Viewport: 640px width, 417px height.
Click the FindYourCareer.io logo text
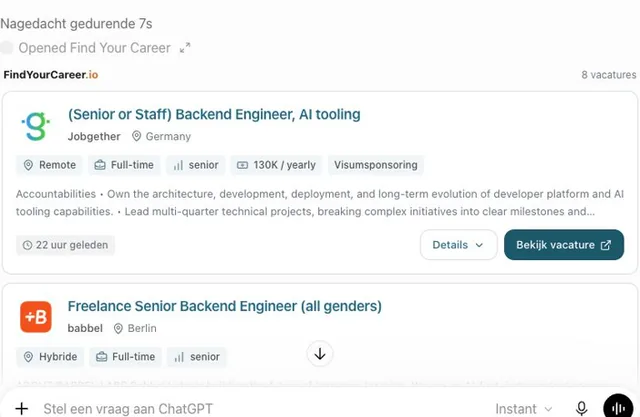tap(51, 75)
